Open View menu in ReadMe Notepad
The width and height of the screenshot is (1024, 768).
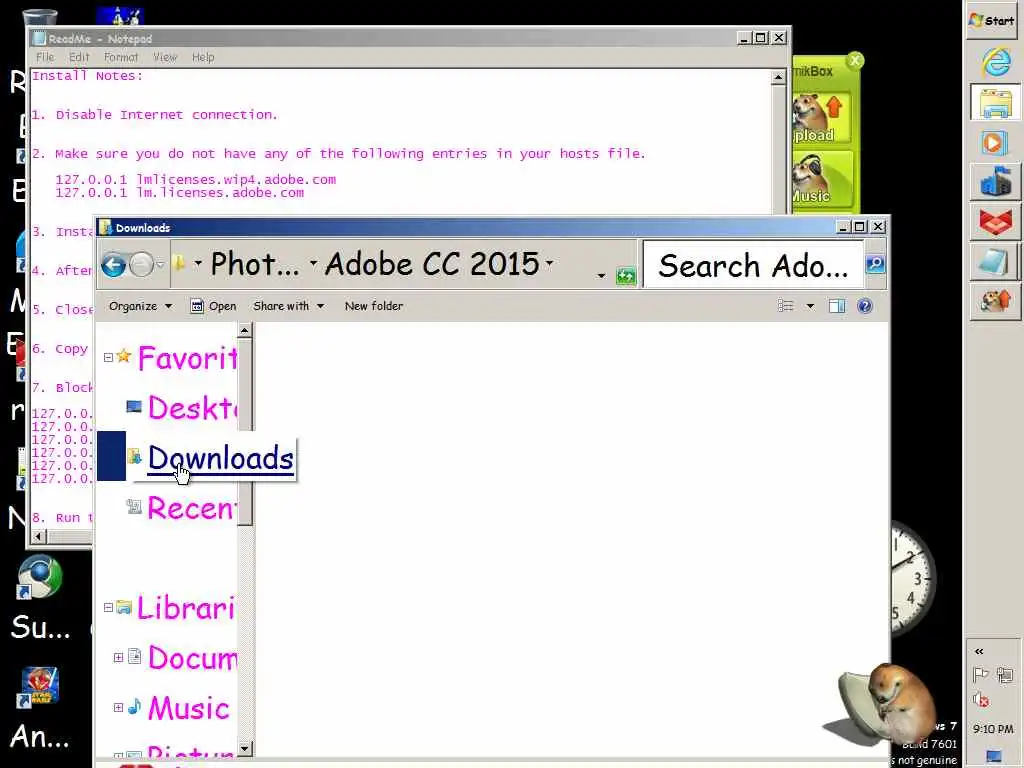[x=165, y=57]
